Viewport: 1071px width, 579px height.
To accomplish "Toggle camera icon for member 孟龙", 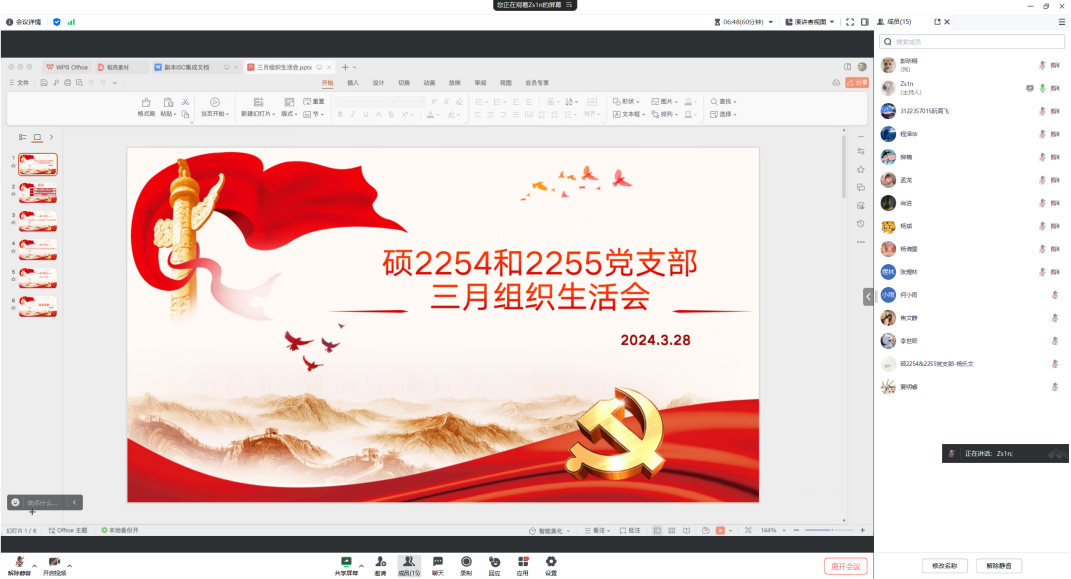I will pos(1055,180).
